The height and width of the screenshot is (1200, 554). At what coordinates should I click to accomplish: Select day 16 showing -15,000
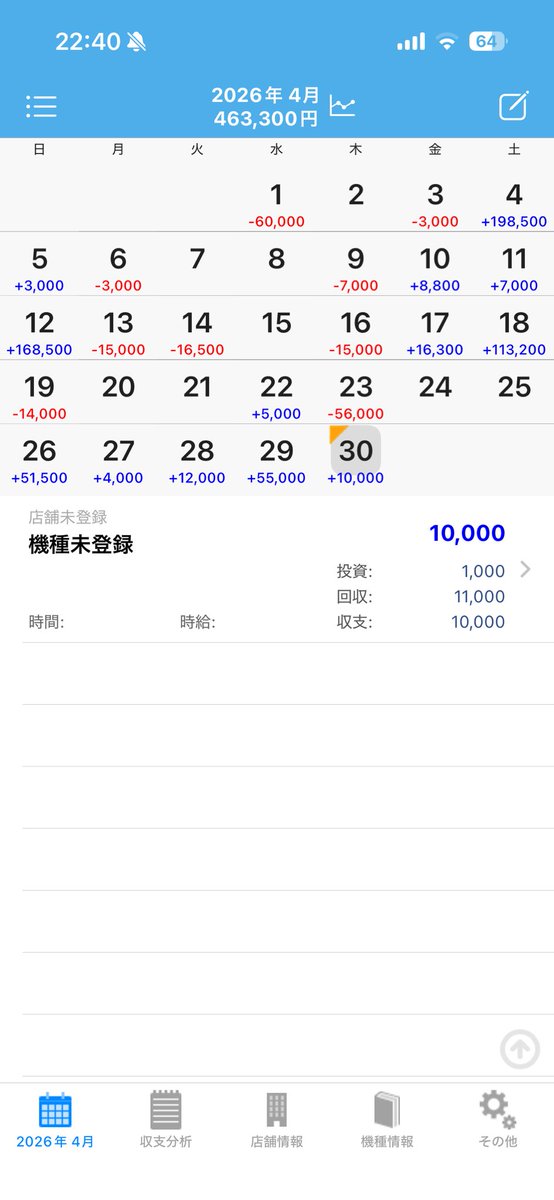coord(356,332)
